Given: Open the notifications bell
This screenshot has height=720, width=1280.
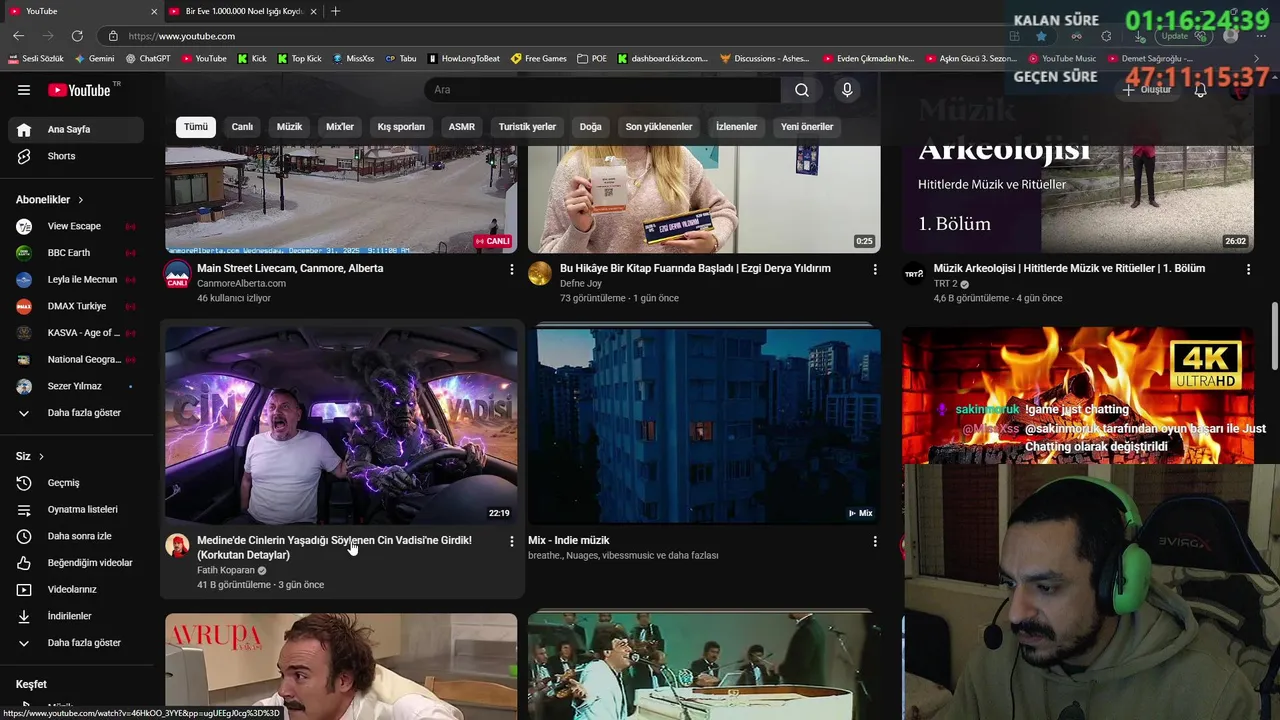Looking at the screenshot, I should coord(1200,90).
